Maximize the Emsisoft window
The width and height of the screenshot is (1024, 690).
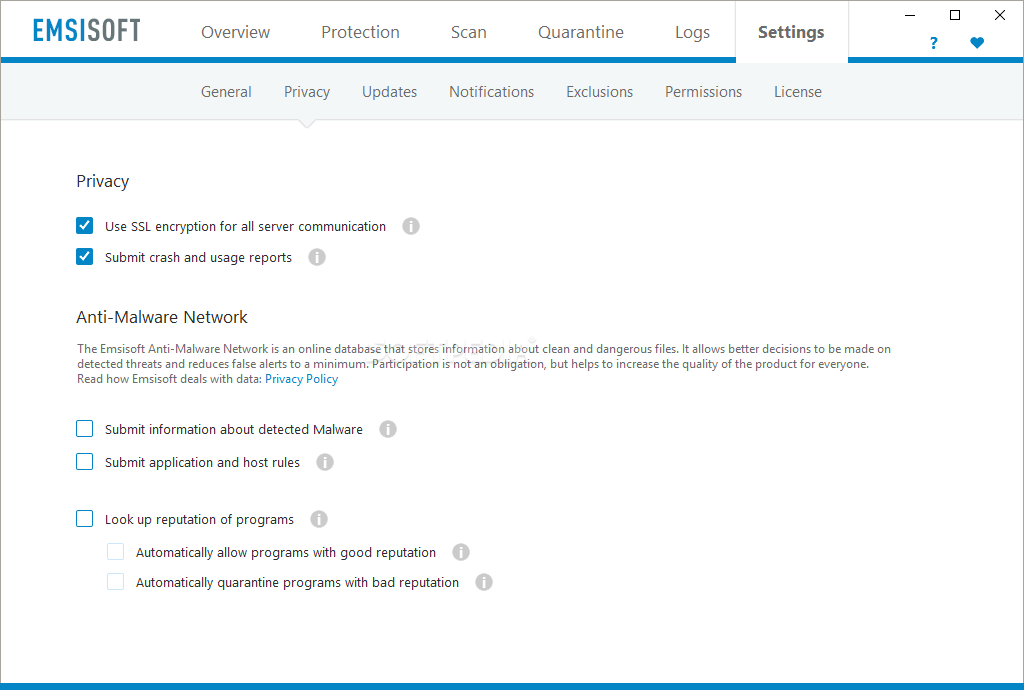955,15
